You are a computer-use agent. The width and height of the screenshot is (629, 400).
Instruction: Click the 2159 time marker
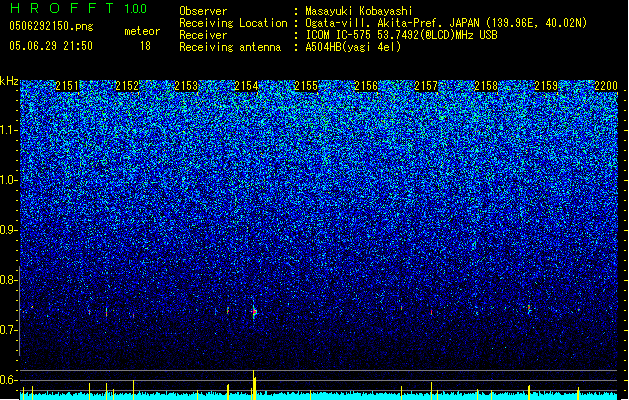546,86
